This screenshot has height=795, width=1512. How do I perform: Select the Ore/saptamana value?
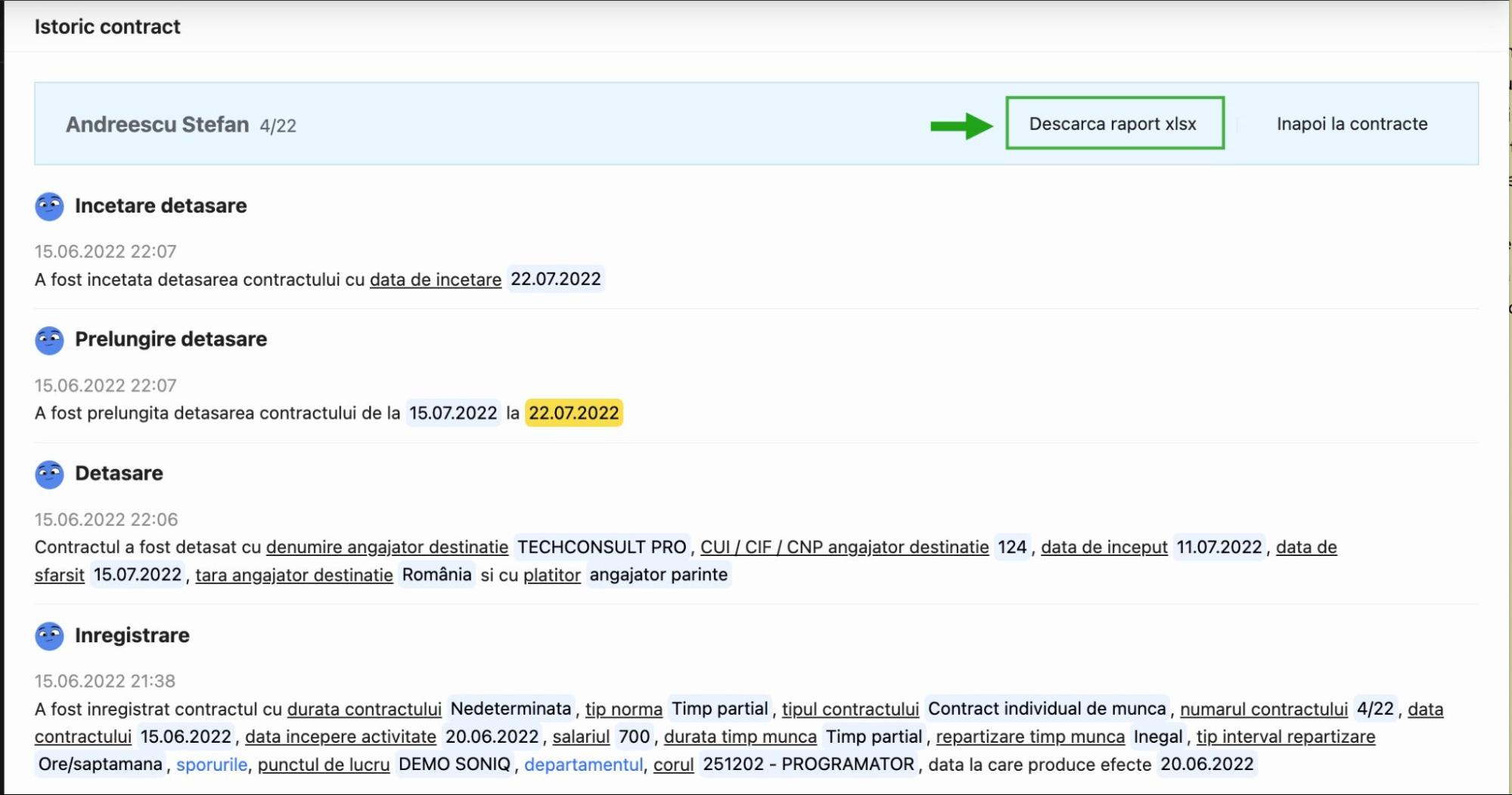[x=100, y=764]
